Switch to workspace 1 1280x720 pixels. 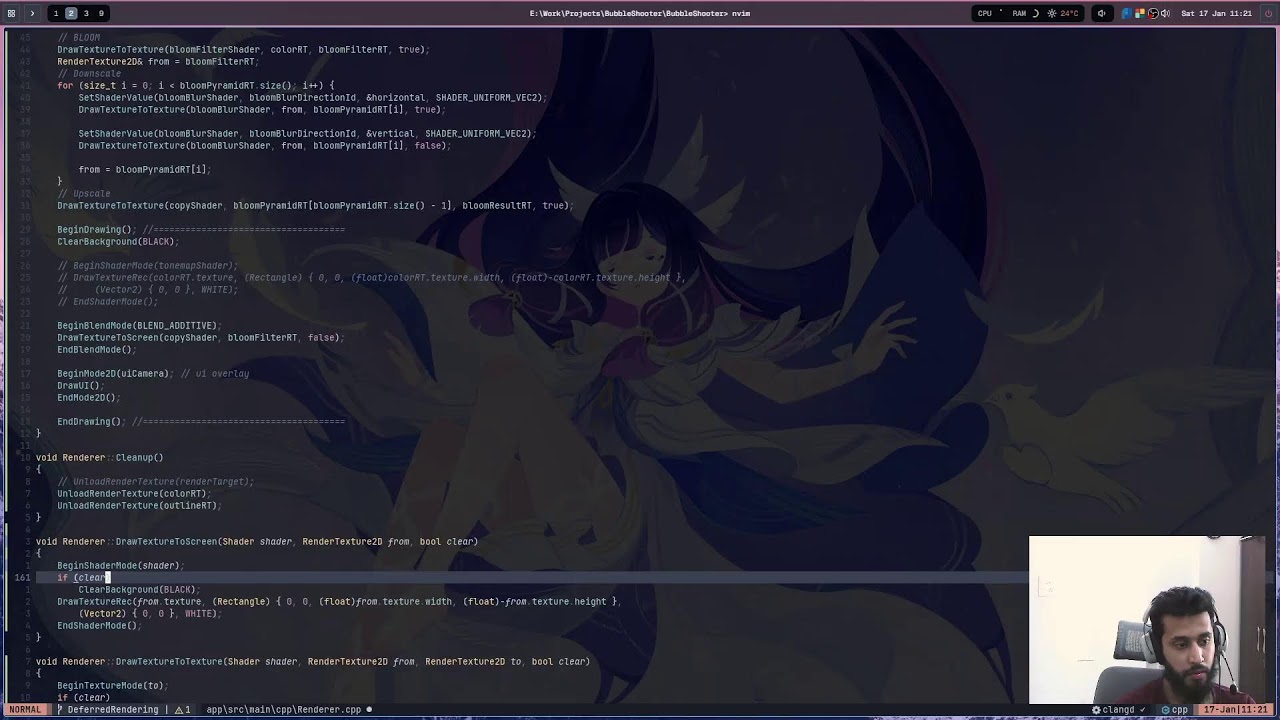56,13
